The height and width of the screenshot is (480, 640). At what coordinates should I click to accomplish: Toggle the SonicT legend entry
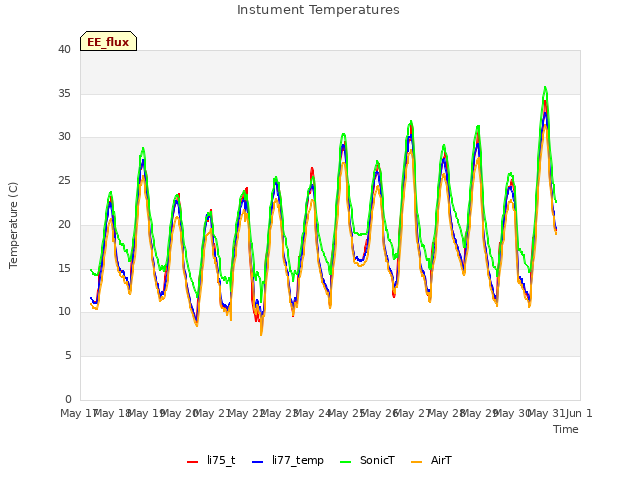coord(367,460)
